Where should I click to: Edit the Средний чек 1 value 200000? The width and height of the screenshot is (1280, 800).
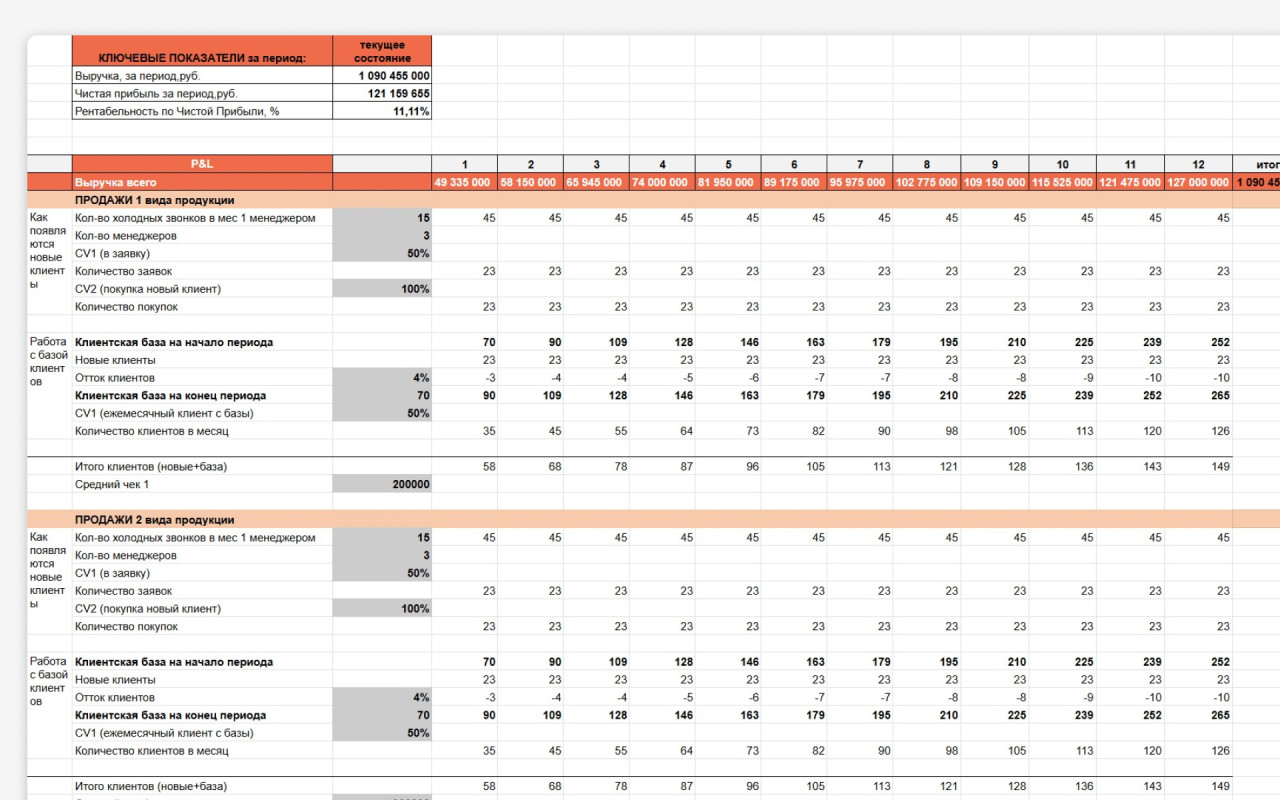coord(382,484)
